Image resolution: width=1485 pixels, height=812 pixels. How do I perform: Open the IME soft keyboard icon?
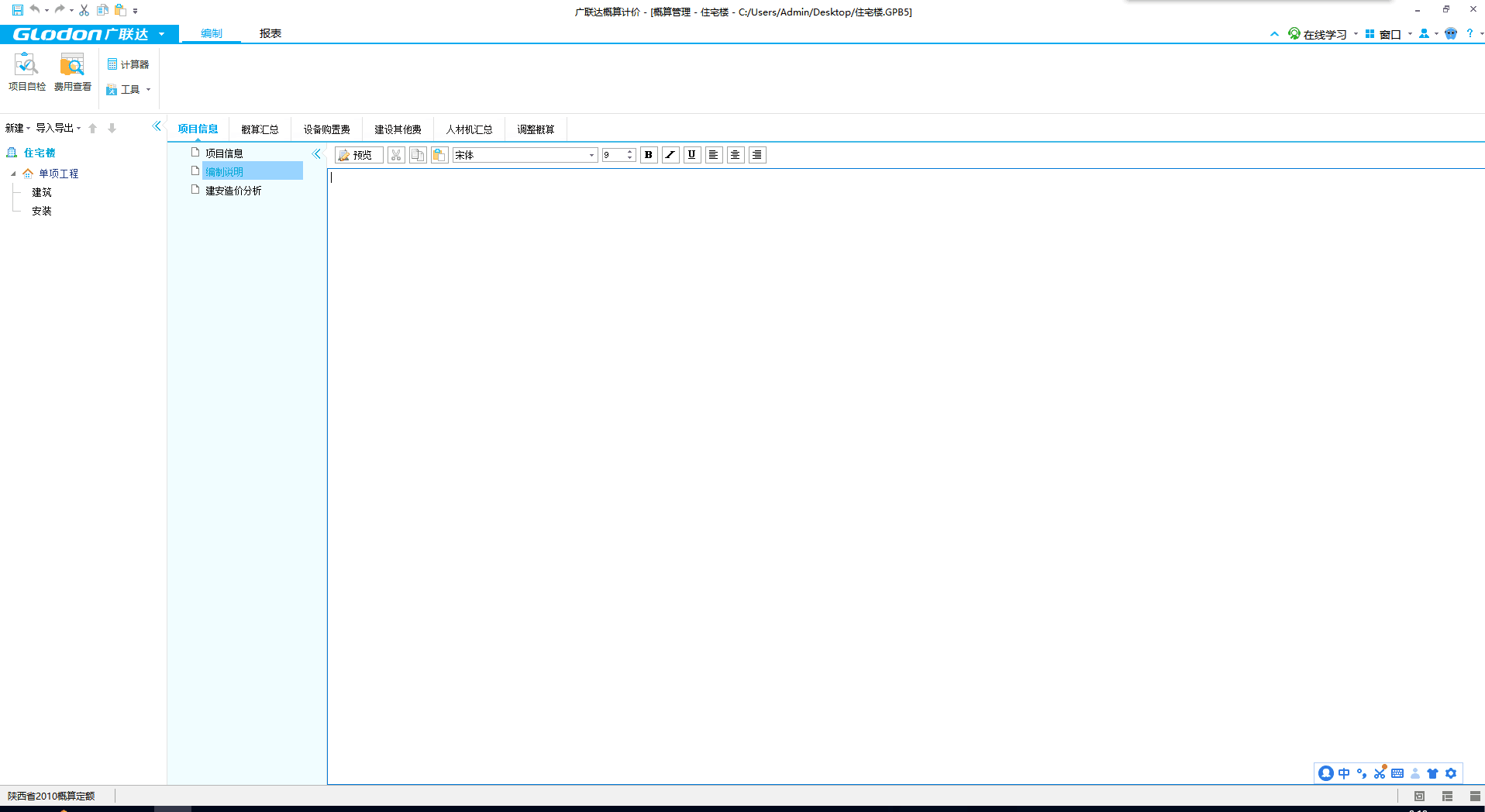(1397, 773)
